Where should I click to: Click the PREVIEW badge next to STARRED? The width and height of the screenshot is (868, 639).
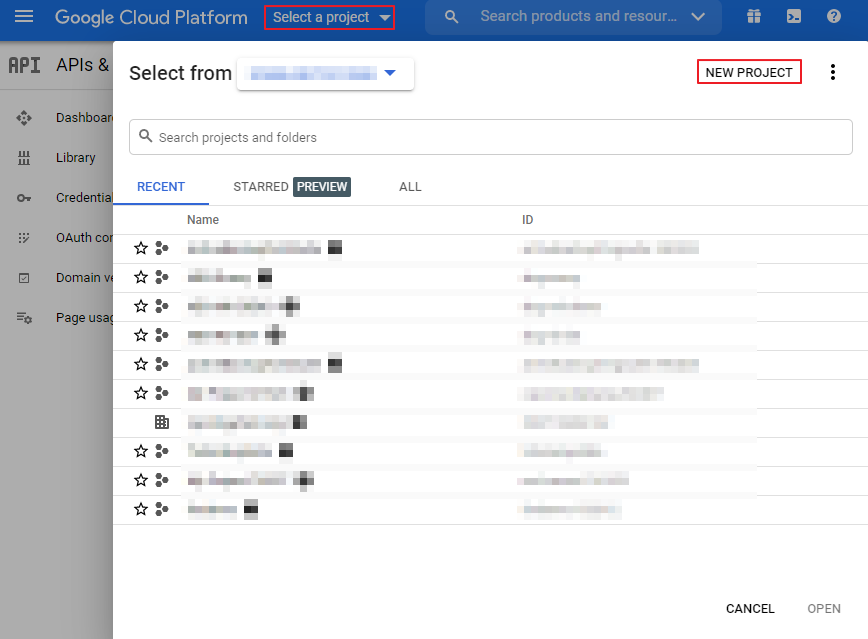(x=322, y=187)
